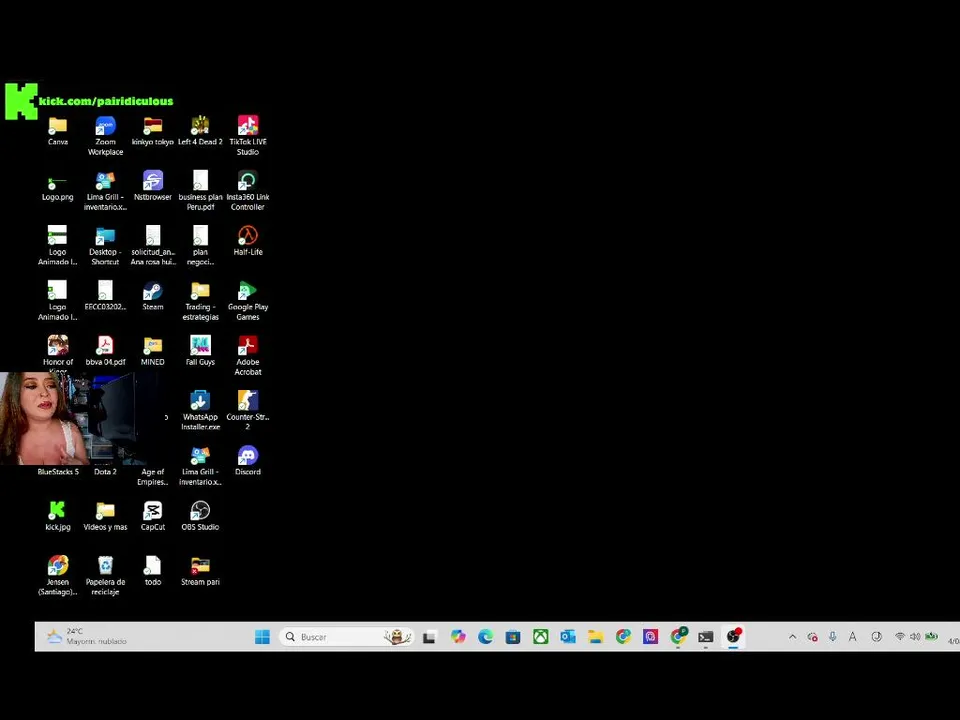Select WhatsApp Installer.exe icon
This screenshot has height=720, width=960.
click(200, 401)
